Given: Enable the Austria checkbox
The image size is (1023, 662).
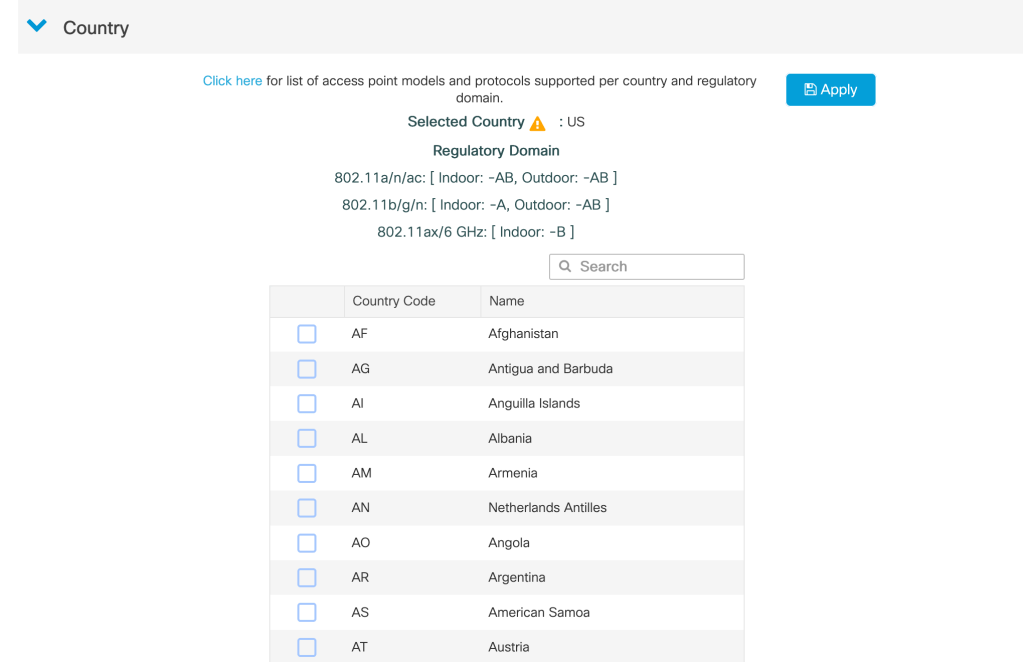Looking at the screenshot, I should (x=307, y=647).
